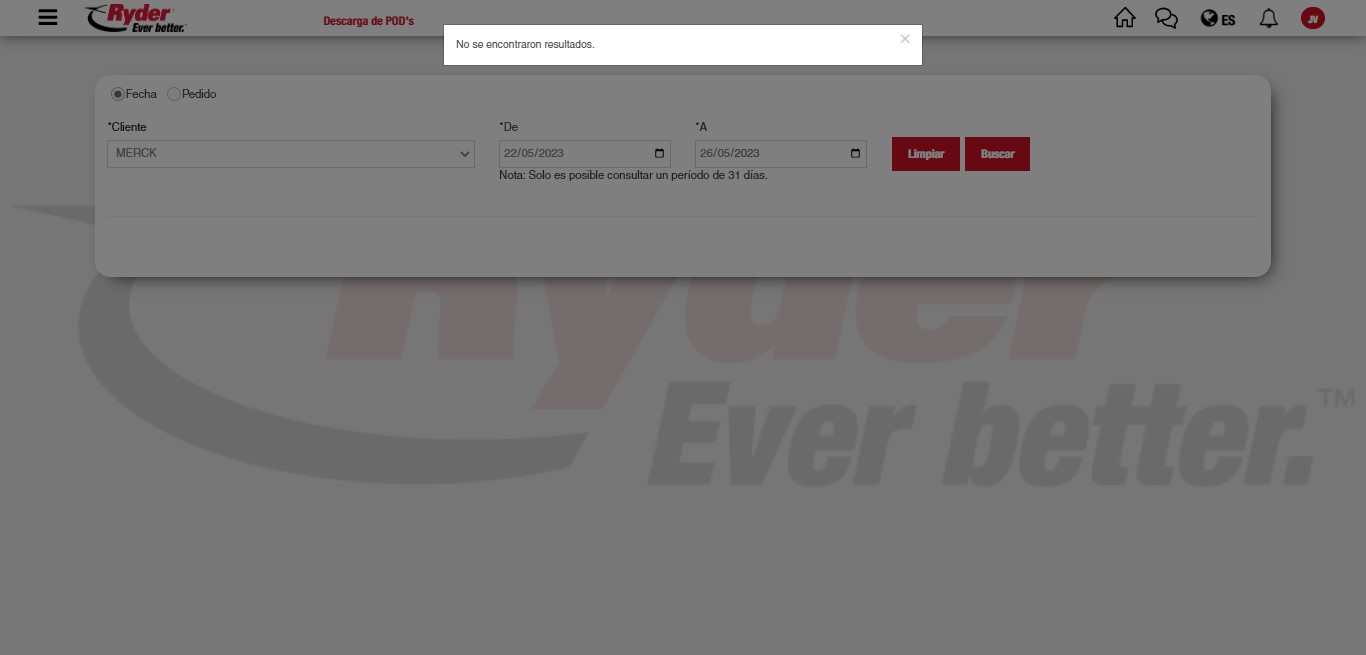Click the chevron arrow on the Cliente field
The image size is (1366, 655).
[464, 154]
